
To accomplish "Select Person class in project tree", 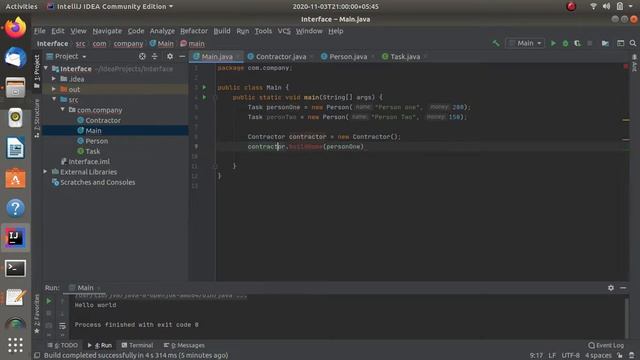I will pos(97,141).
